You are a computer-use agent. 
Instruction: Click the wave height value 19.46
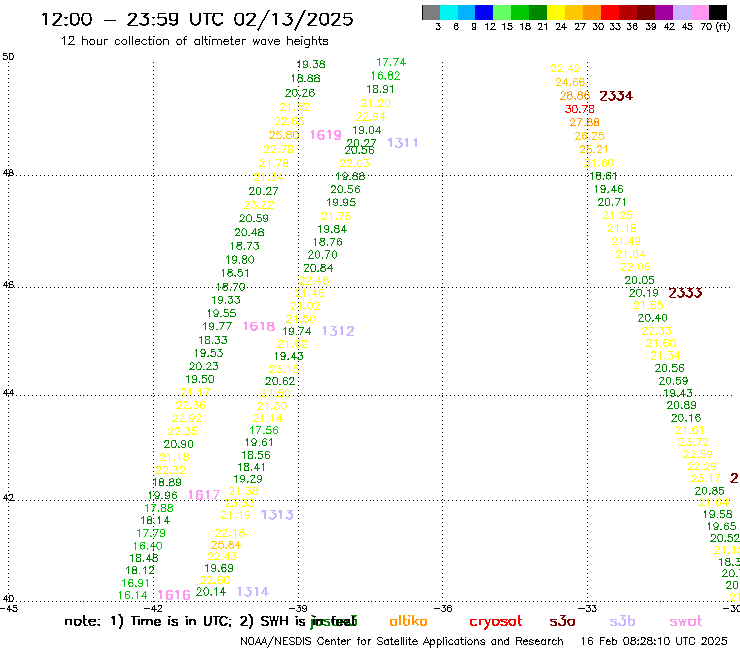608,189
